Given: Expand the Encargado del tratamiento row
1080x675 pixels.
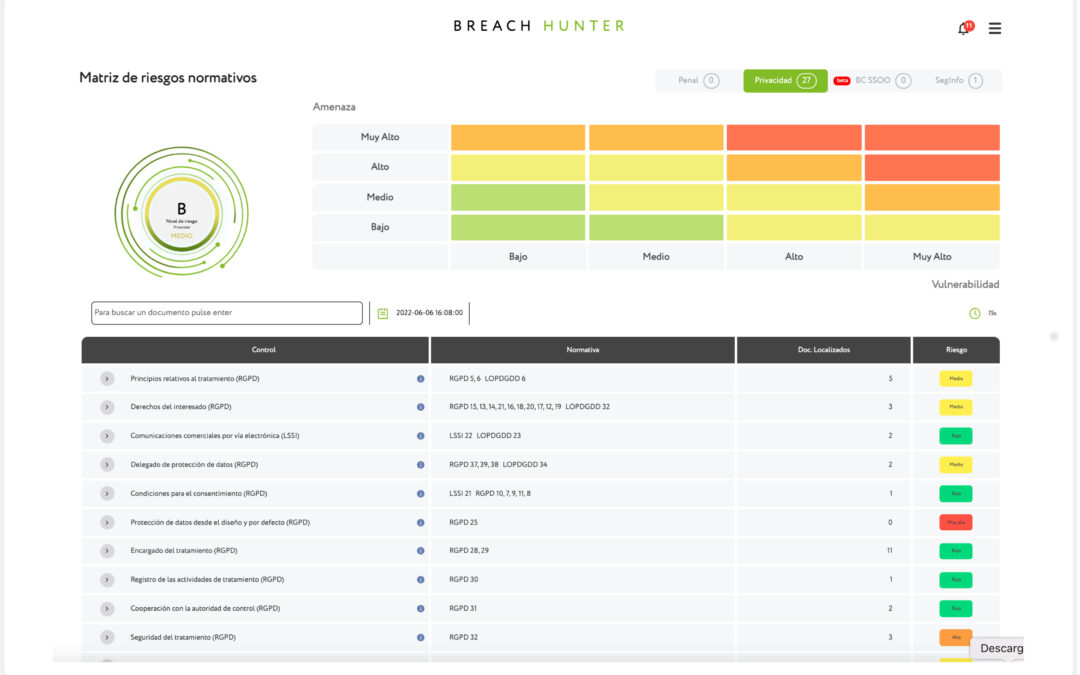Looking at the screenshot, I should (x=107, y=551).
